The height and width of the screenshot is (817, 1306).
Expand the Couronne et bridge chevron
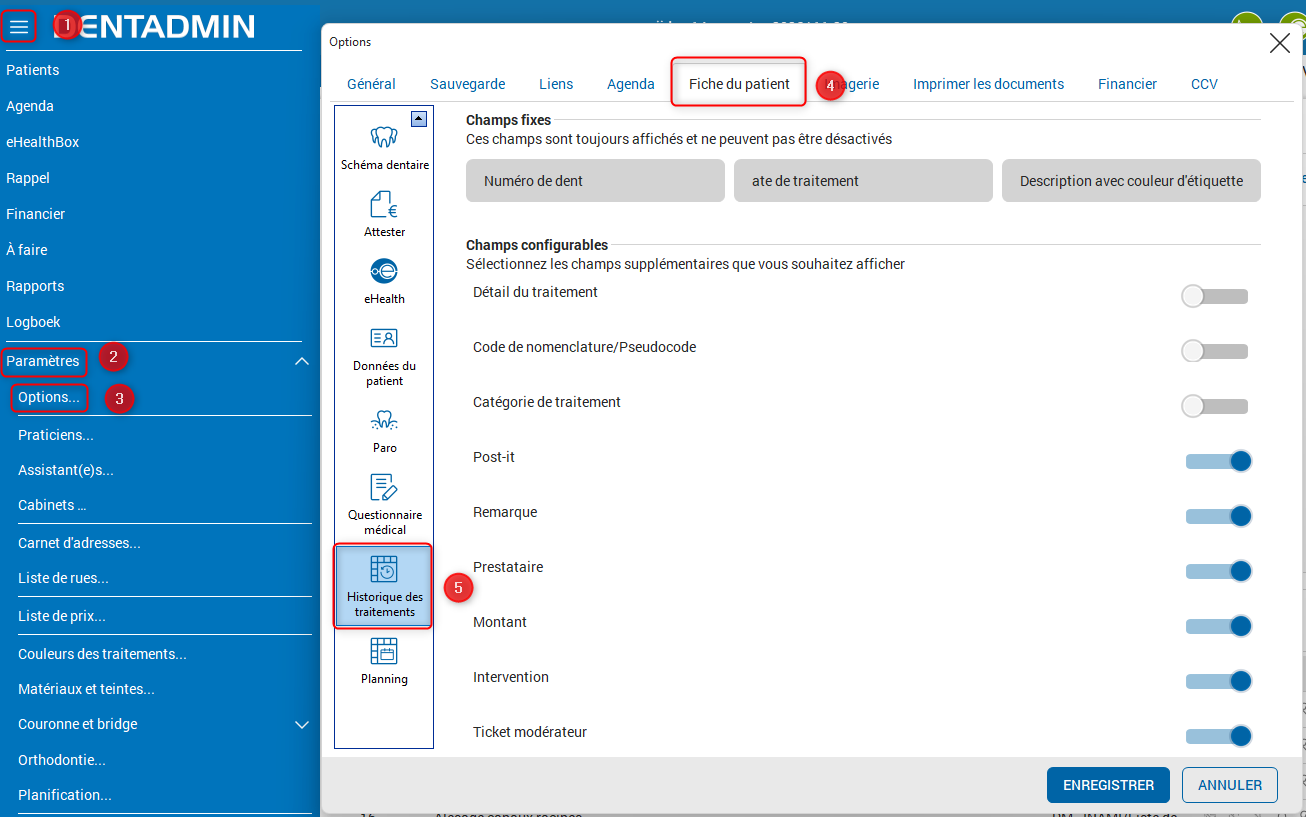[x=302, y=724]
